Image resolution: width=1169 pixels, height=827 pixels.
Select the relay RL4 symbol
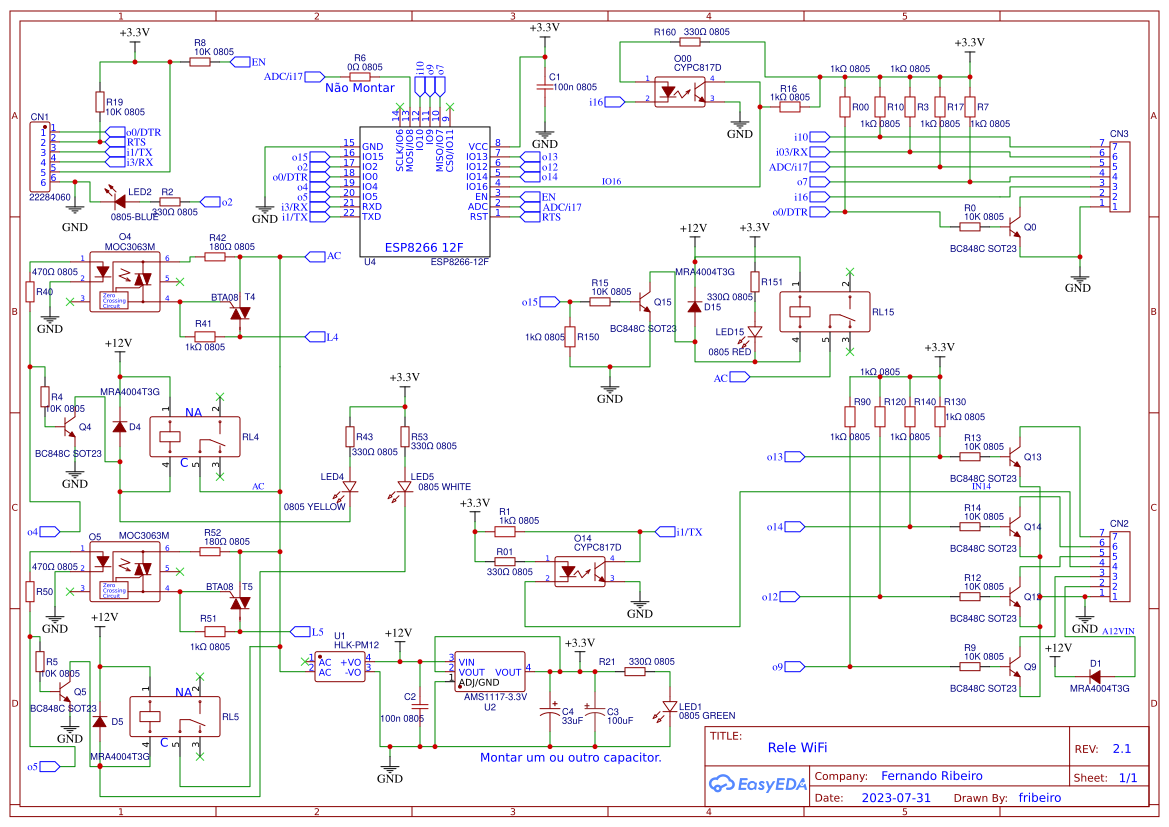[x=196, y=436]
